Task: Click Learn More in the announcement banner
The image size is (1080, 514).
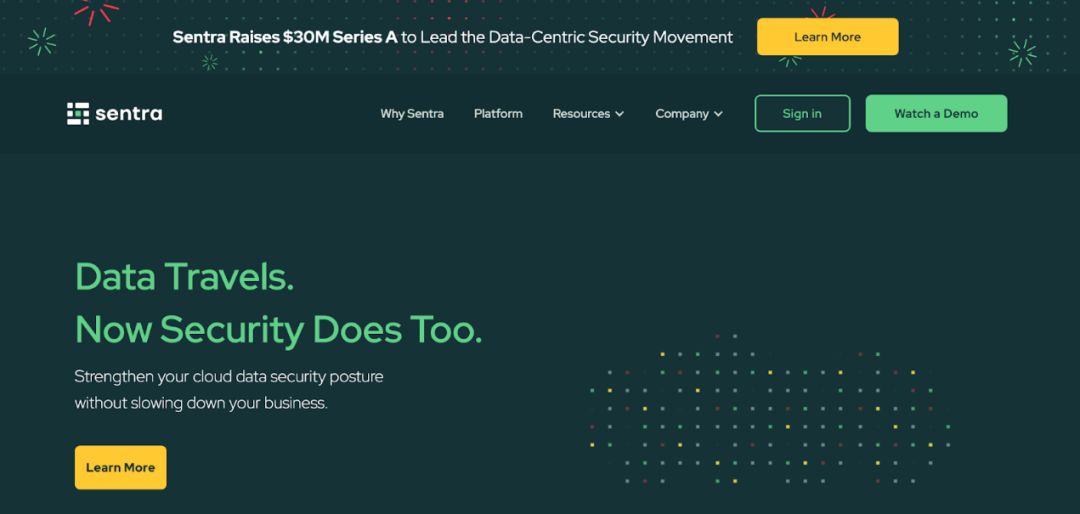Action: tap(827, 37)
